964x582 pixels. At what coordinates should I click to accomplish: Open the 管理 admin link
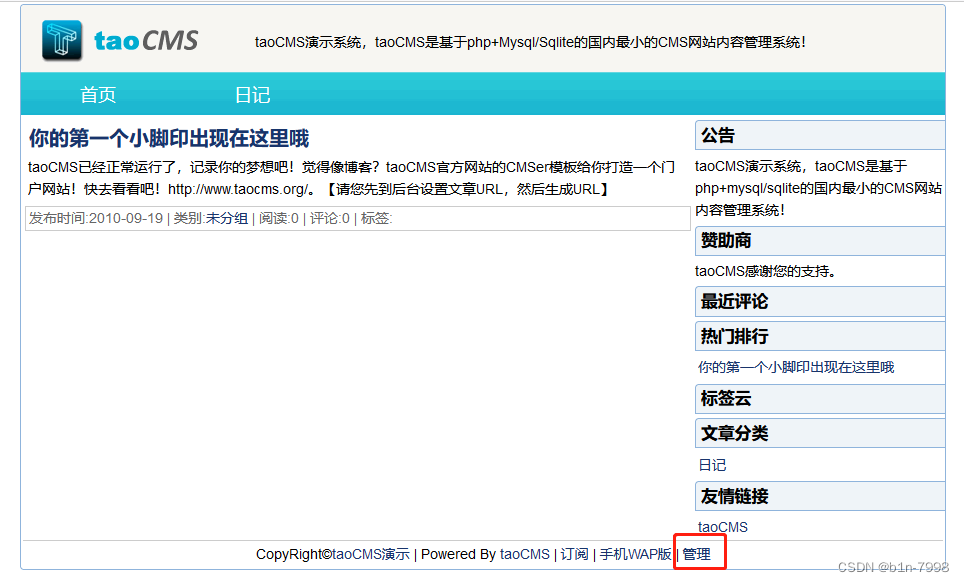[x=697, y=554]
